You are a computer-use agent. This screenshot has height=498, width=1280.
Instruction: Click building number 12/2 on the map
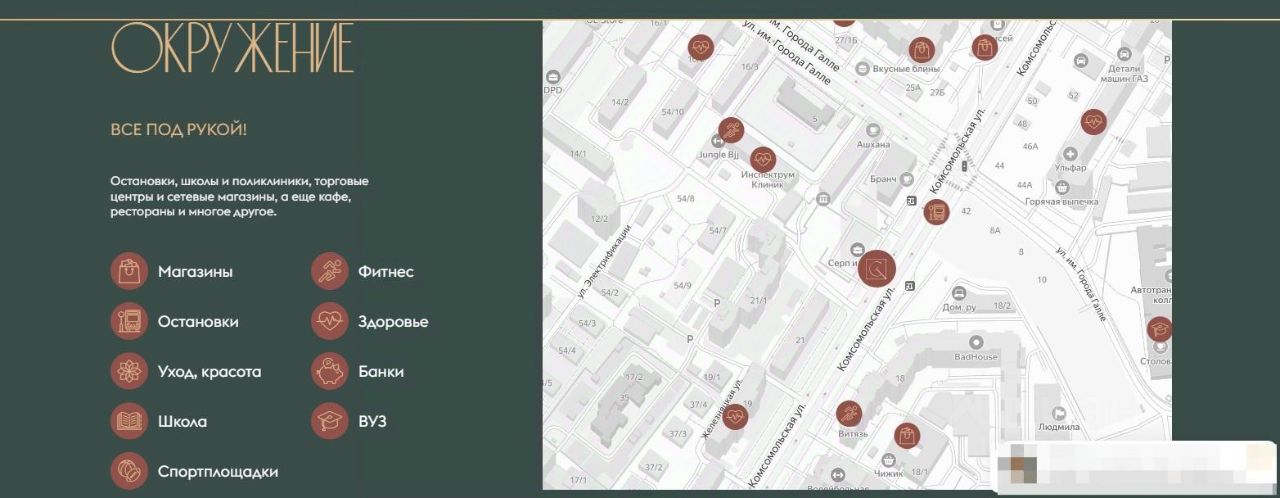(x=600, y=218)
